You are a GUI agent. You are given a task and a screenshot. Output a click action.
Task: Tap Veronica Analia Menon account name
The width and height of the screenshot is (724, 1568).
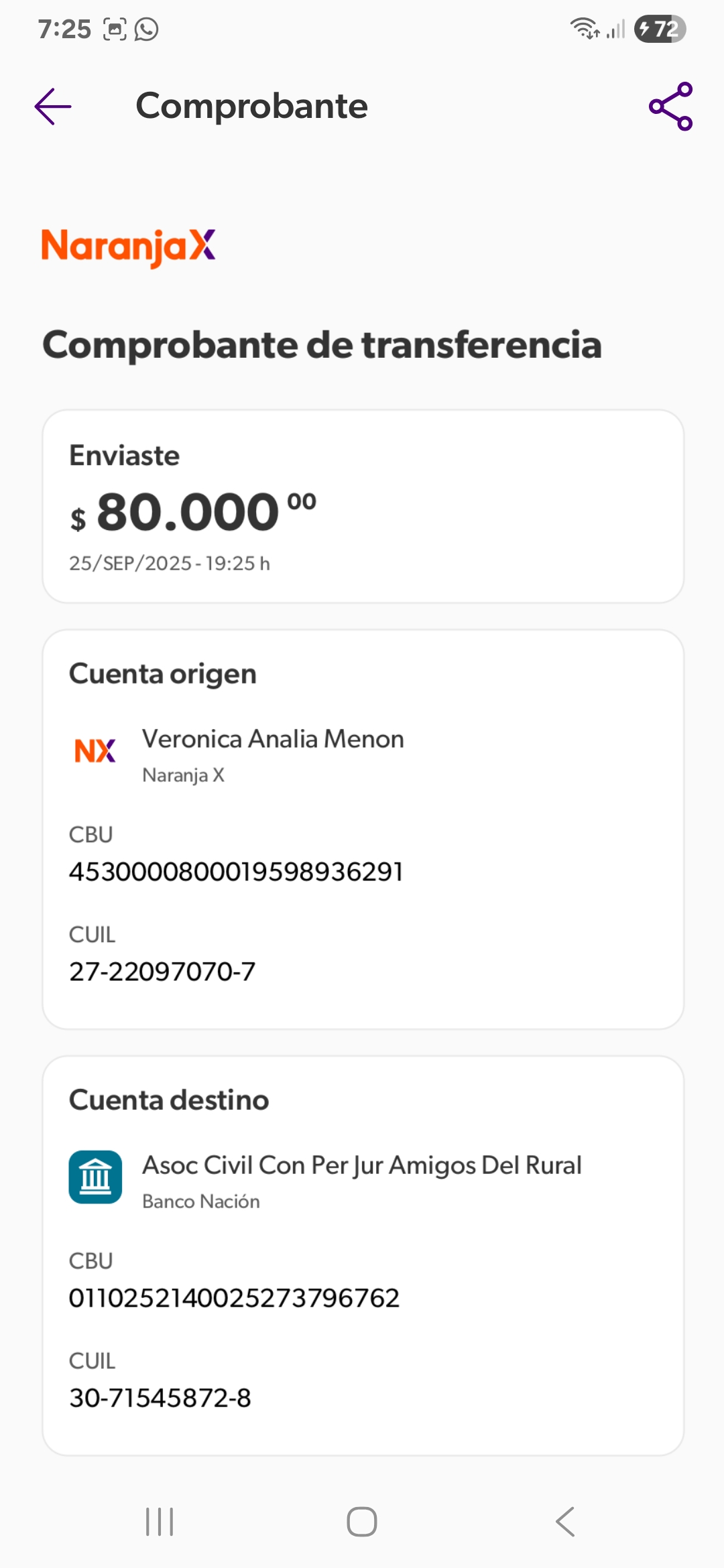[273, 739]
